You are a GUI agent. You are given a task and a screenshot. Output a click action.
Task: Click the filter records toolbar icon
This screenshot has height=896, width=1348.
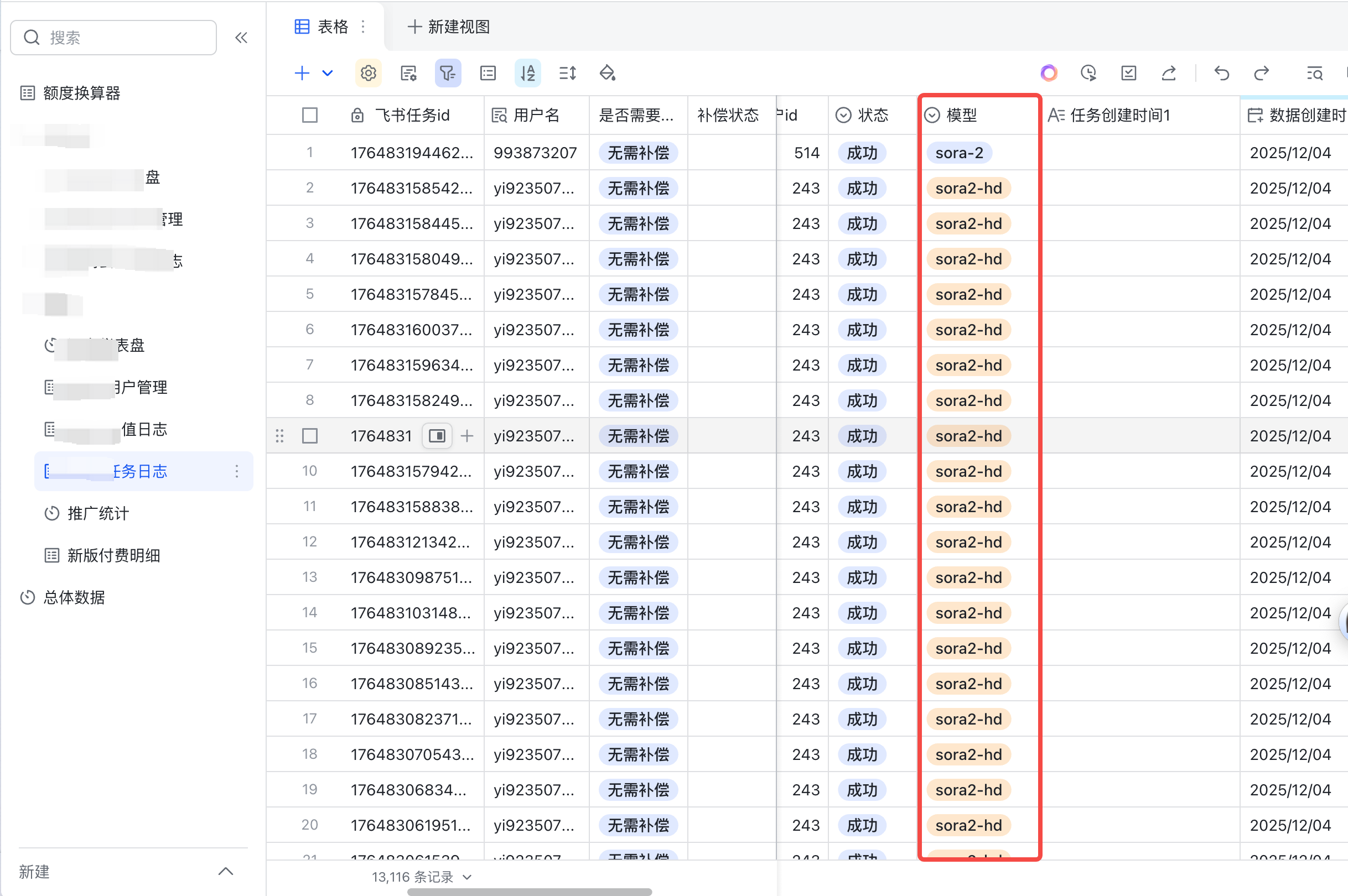click(447, 73)
